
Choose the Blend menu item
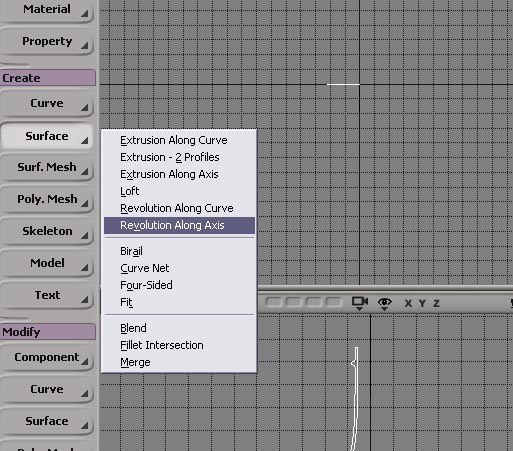(179, 328)
